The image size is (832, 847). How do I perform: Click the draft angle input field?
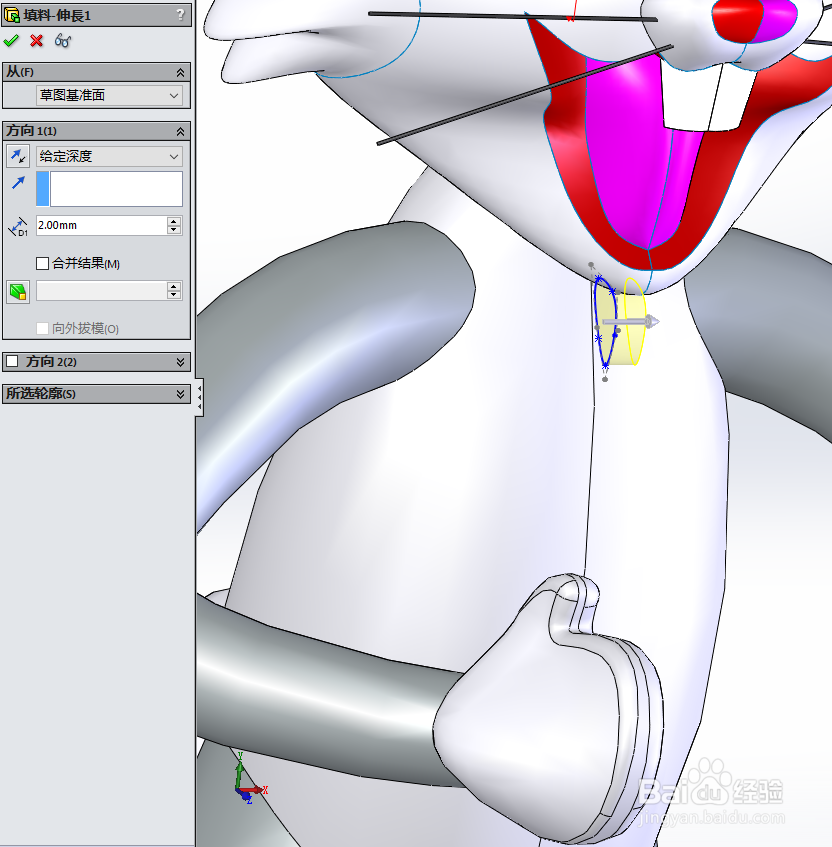tap(102, 291)
